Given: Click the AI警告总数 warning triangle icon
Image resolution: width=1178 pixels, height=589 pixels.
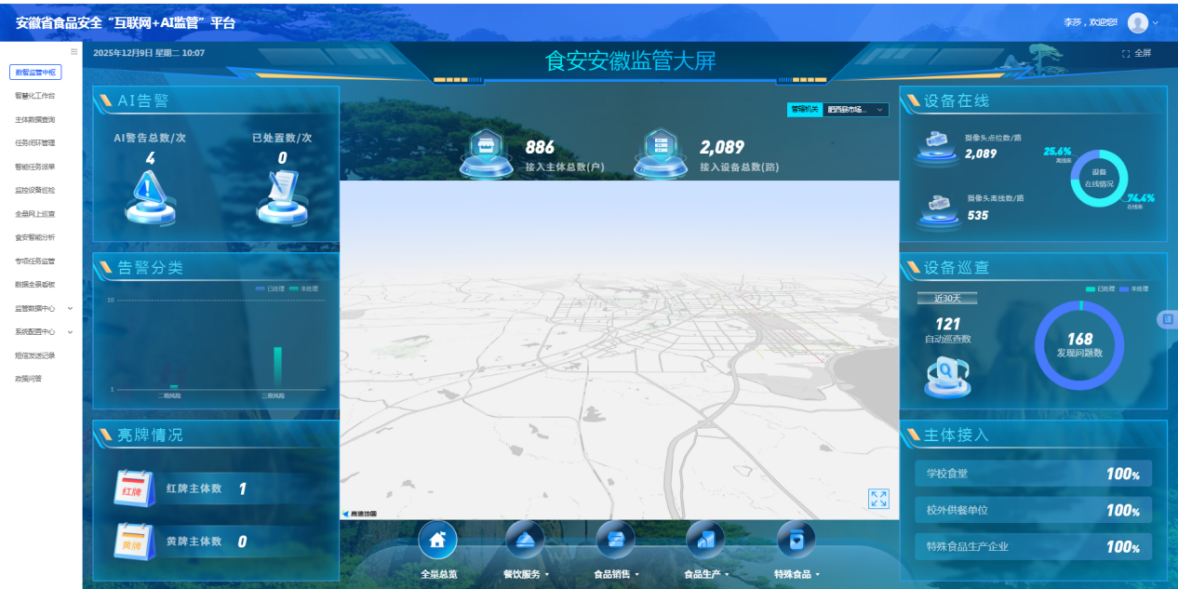Looking at the screenshot, I should [x=148, y=192].
